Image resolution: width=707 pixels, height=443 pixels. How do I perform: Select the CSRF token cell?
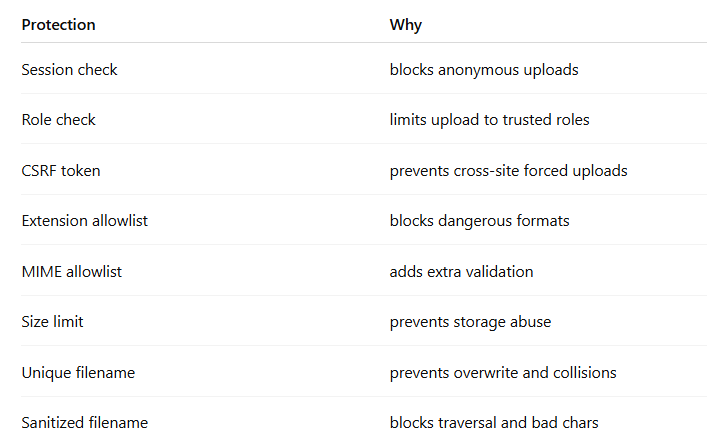point(61,171)
